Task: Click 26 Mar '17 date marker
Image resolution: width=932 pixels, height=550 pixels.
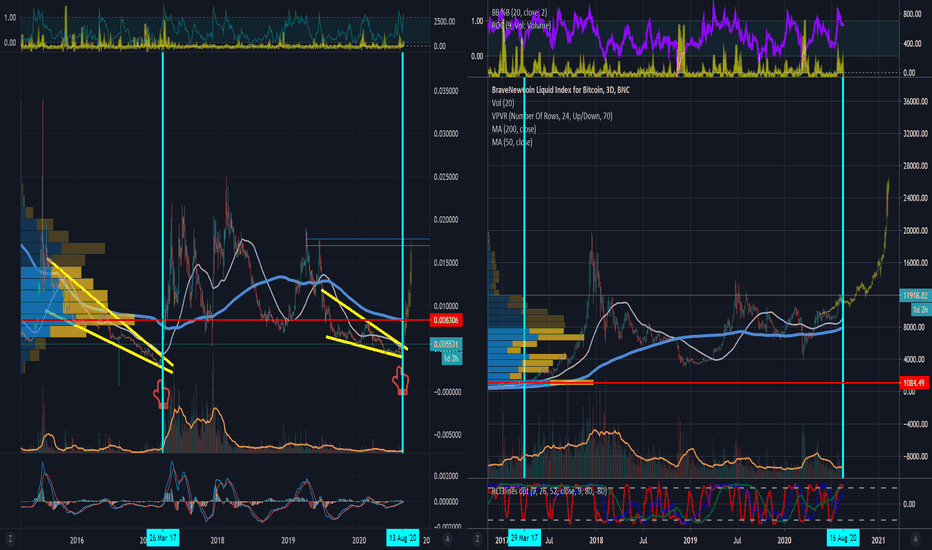Action: [163, 538]
